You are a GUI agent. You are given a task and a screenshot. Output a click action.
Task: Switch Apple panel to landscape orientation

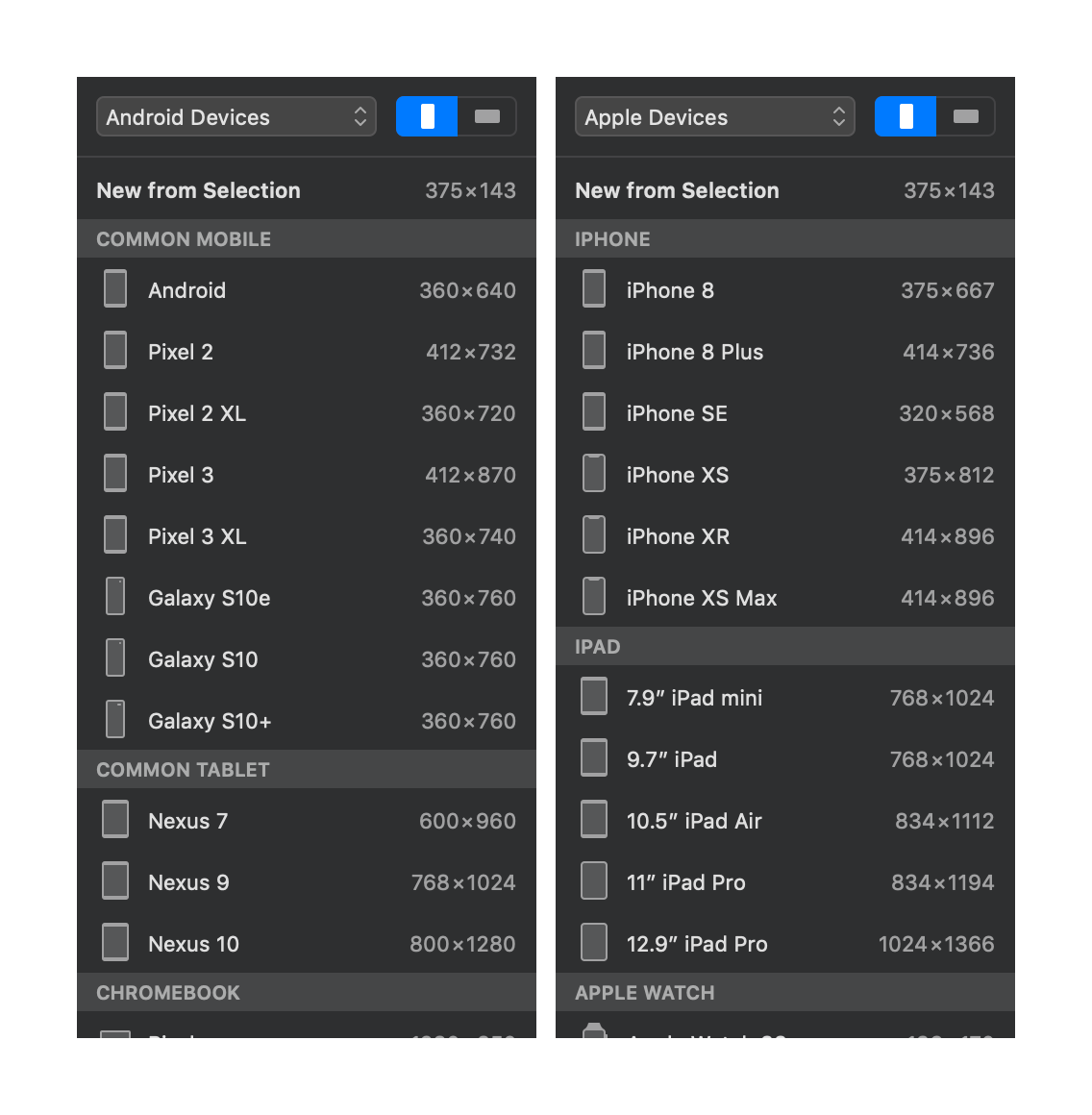pos(965,116)
